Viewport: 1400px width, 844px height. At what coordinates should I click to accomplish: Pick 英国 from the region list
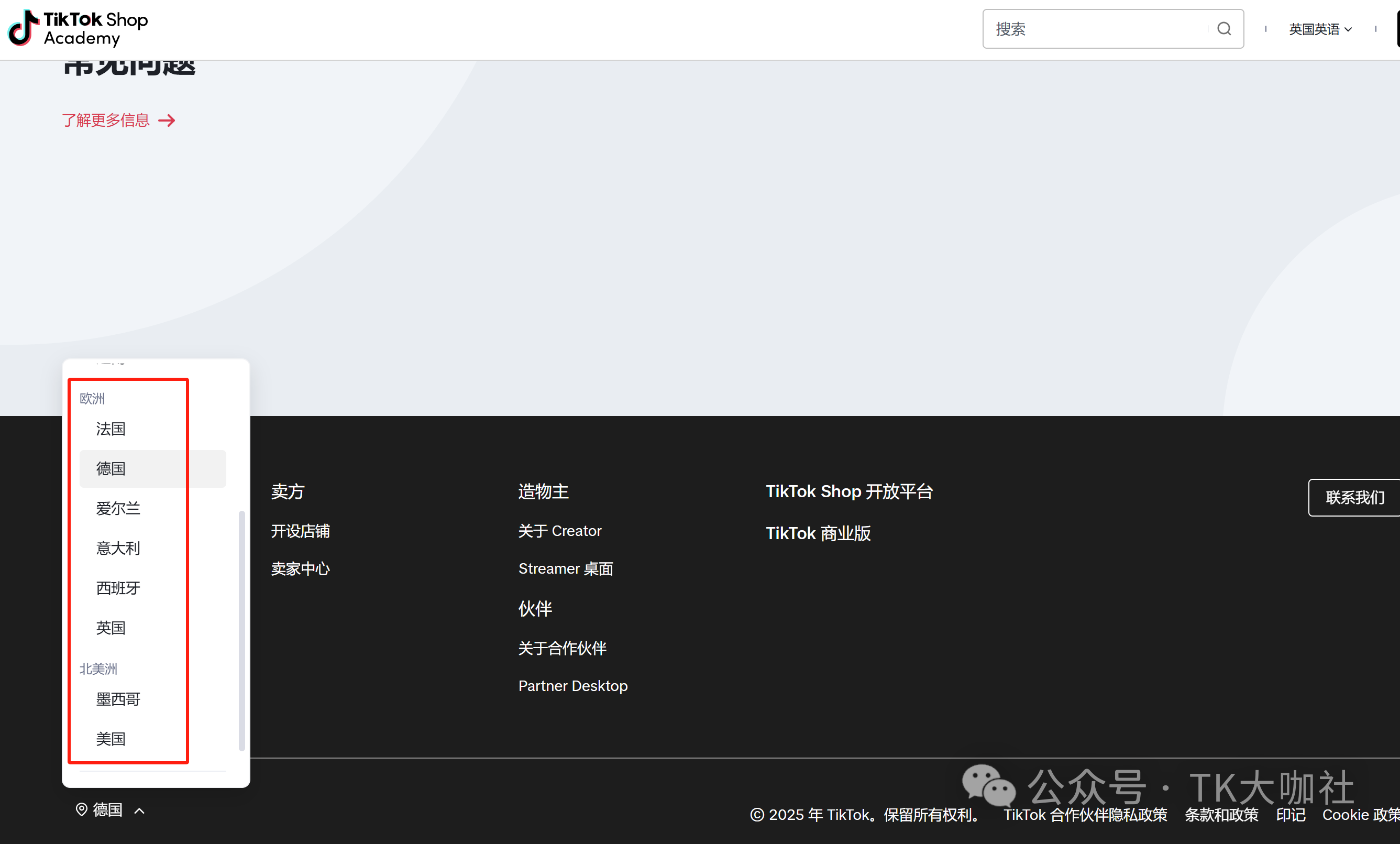pos(111,628)
